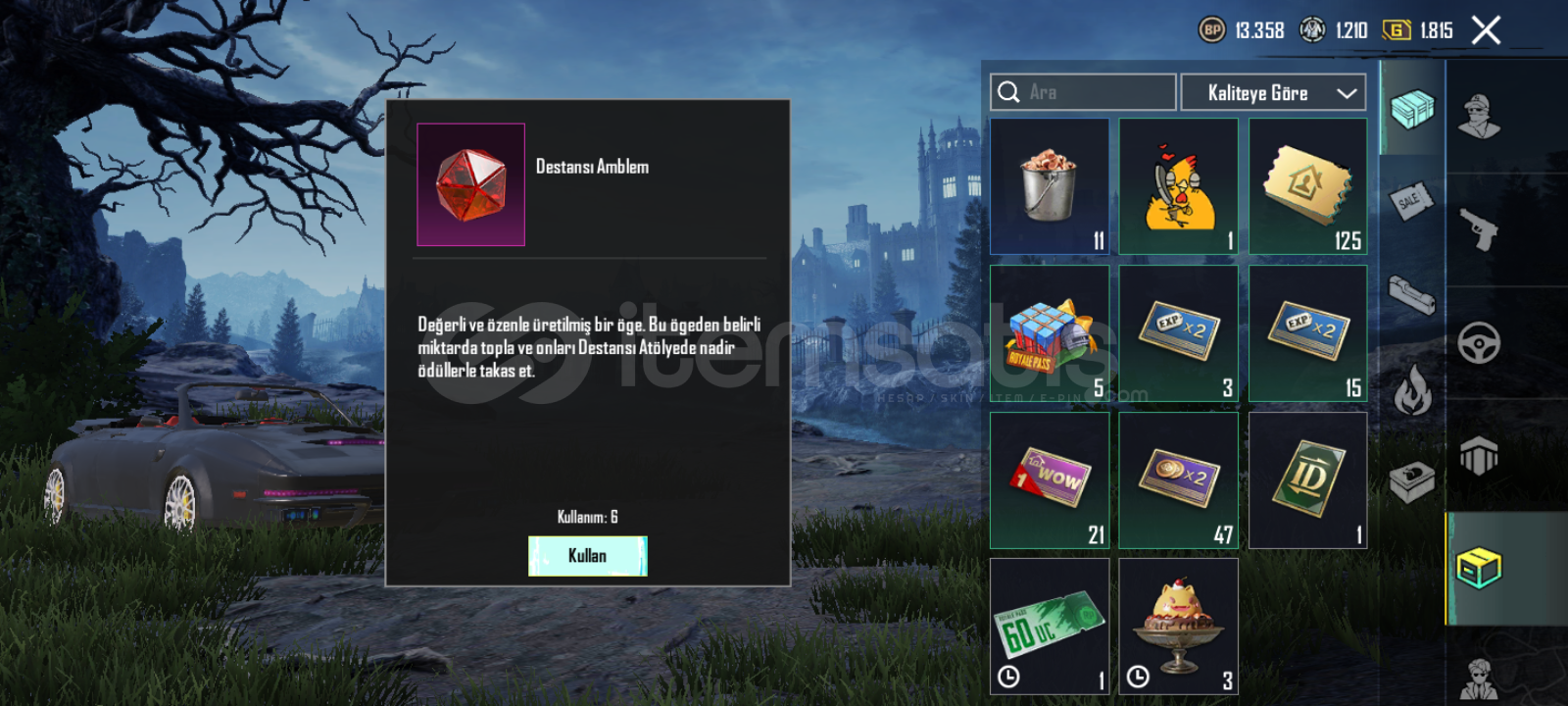This screenshot has width=1568, height=706.
Task: Open the flame effects category icon
Action: pyautogui.click(x=1412, y=388)
